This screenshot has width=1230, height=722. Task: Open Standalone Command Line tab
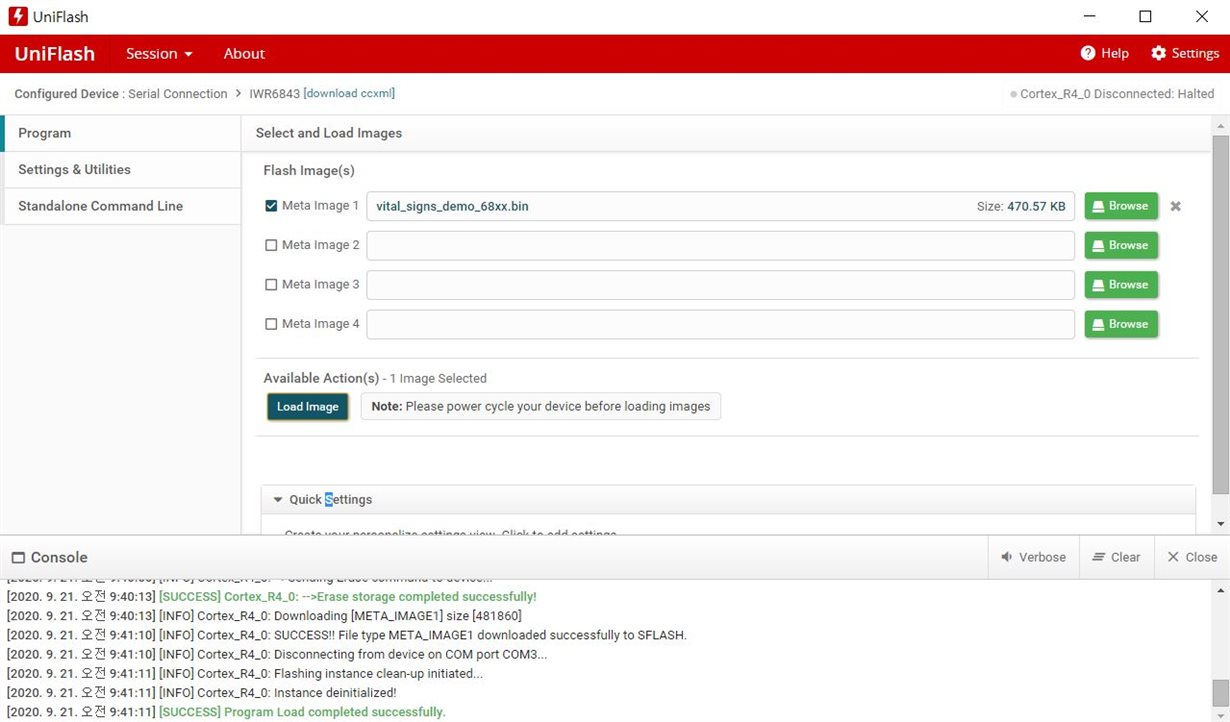point(121,206)
